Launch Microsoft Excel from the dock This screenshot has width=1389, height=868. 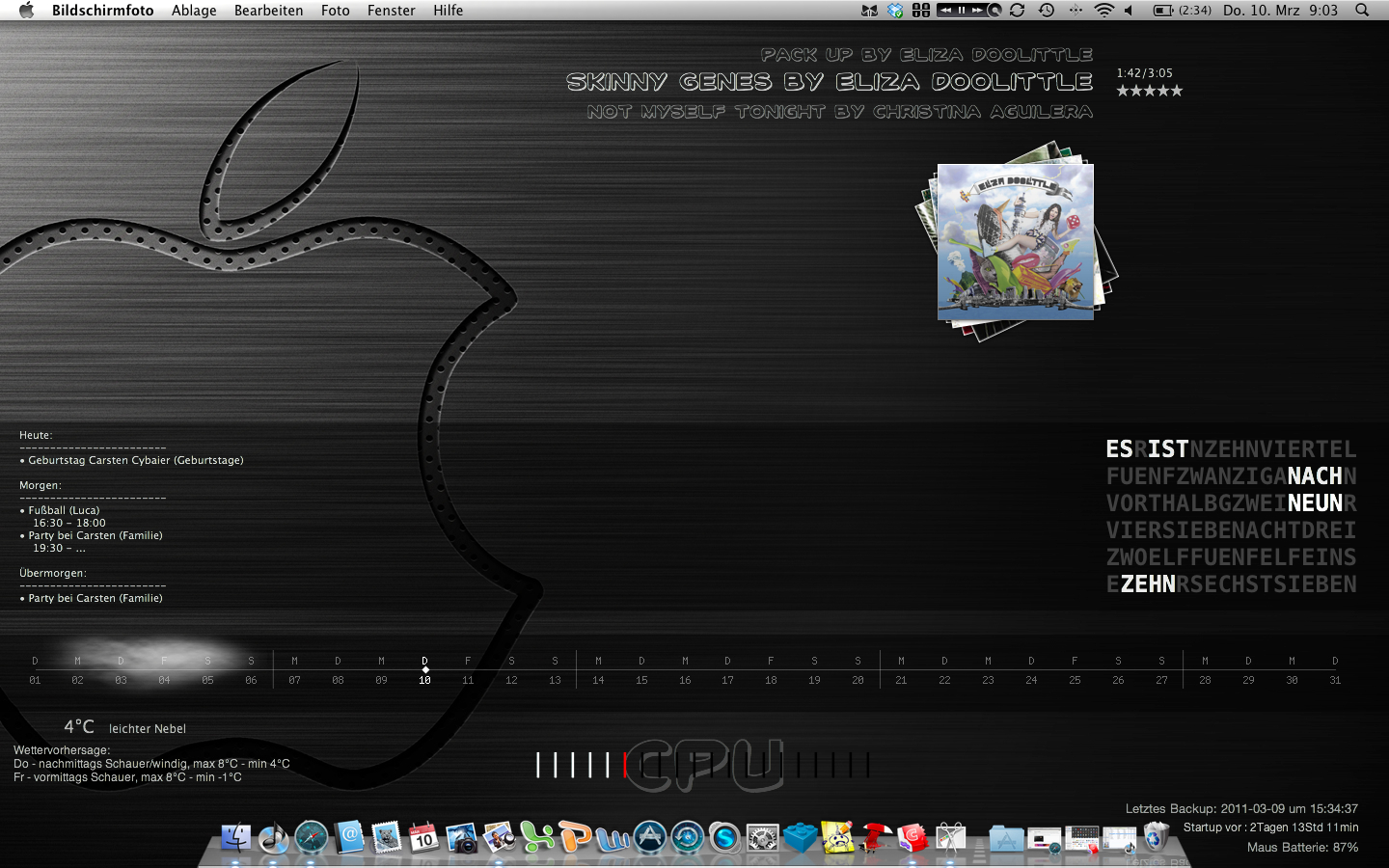(x=536, y=837)
